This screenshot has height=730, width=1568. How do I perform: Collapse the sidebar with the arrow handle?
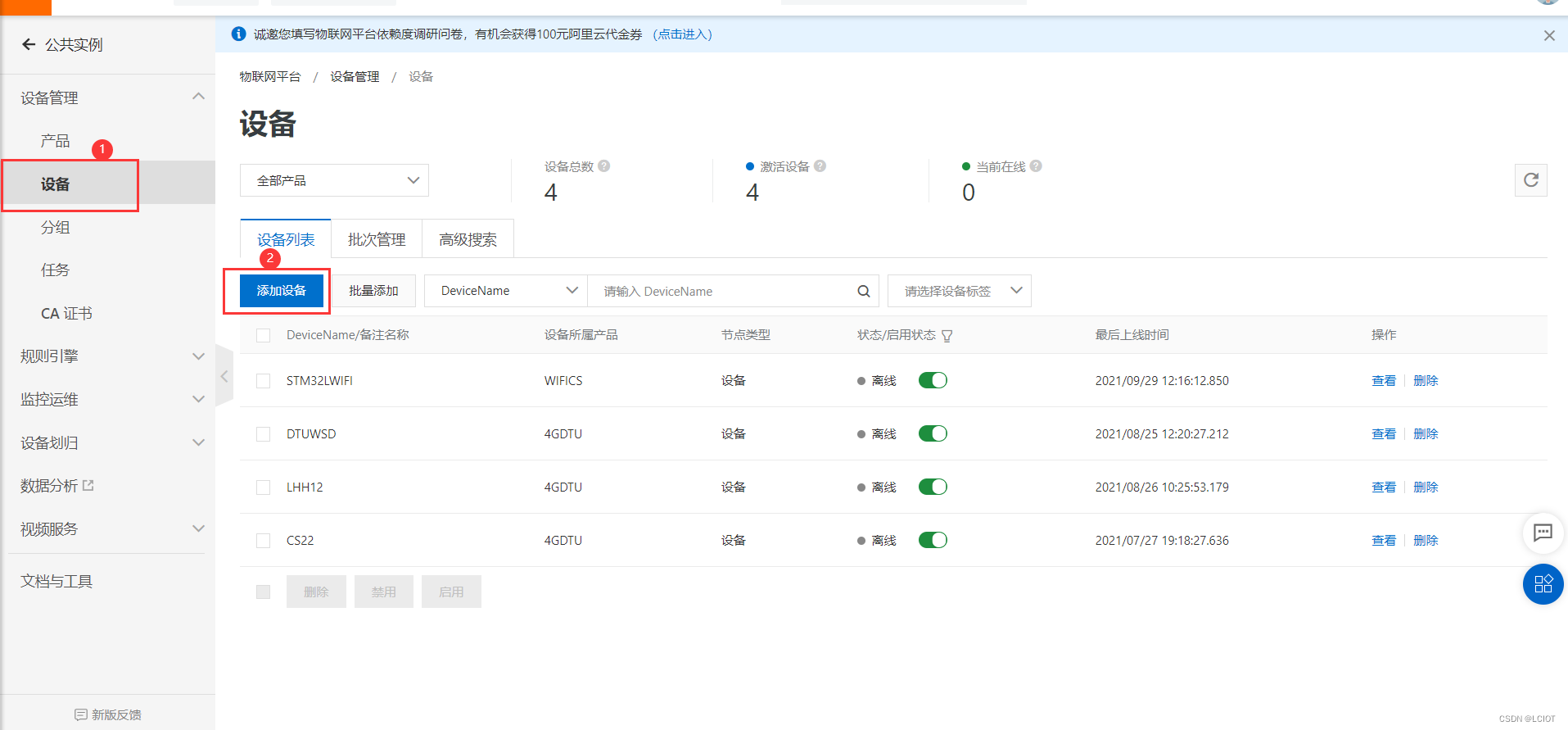point(224,376)
